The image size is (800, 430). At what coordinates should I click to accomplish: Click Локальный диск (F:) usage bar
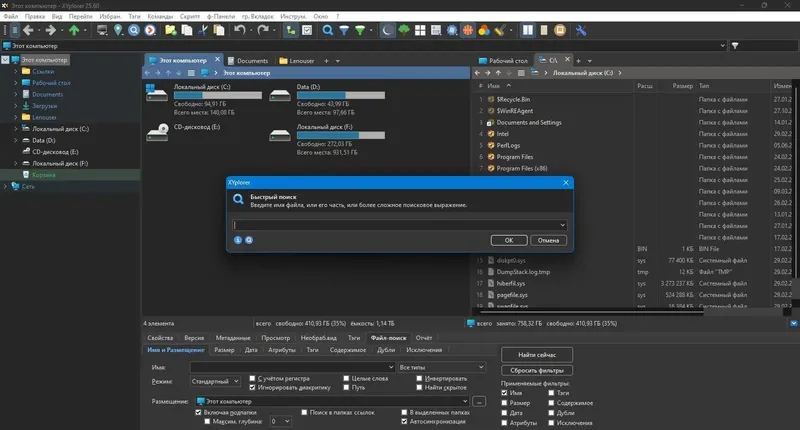pos(341,135)
